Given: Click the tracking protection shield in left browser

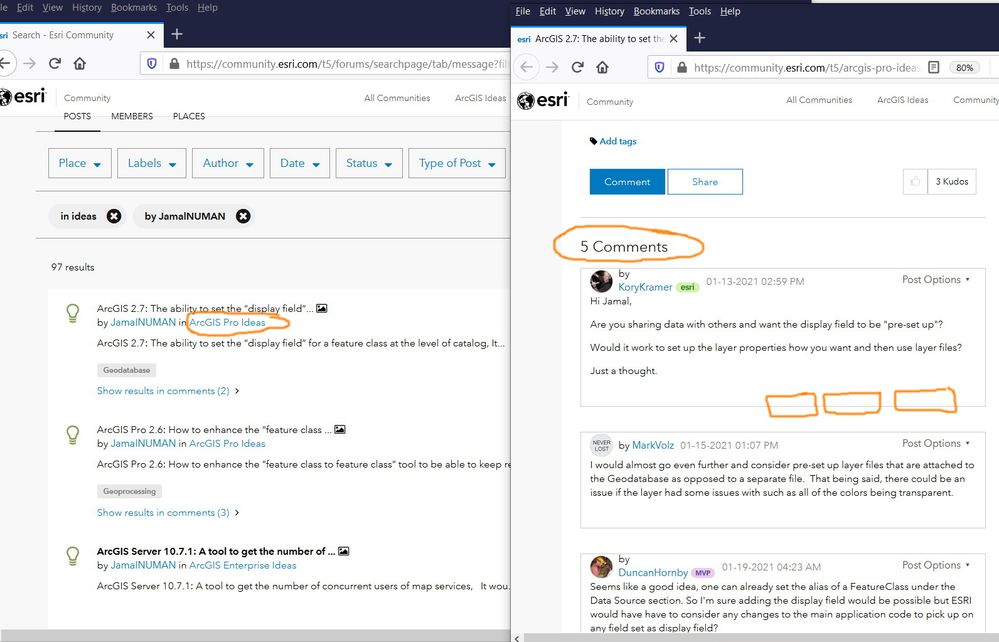Looking at the screenshot, I should (152, 64).
